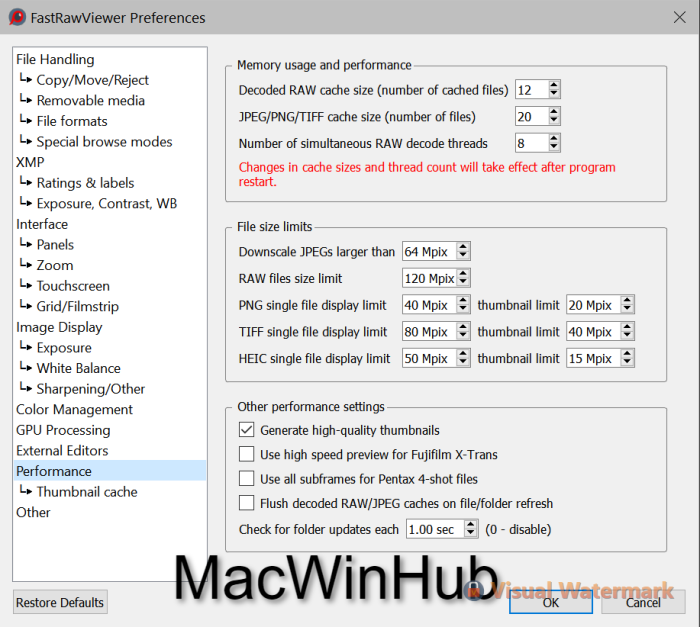Image resolution: width=700 pixels, height=627 pixels.
Task: Open the Interface preferences section
Action: coord(42,224)
